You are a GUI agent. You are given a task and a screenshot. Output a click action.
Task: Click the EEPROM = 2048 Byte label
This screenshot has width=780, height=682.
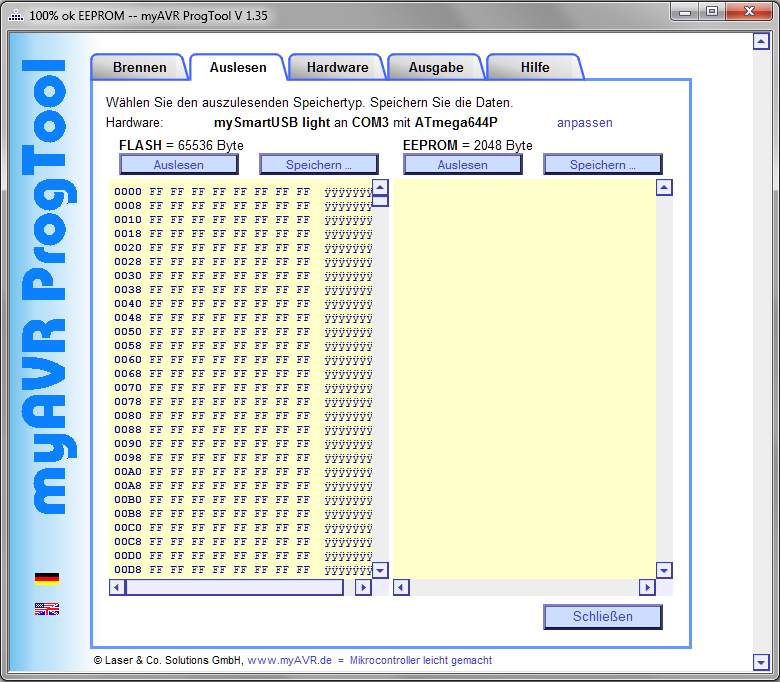[468, 145]
